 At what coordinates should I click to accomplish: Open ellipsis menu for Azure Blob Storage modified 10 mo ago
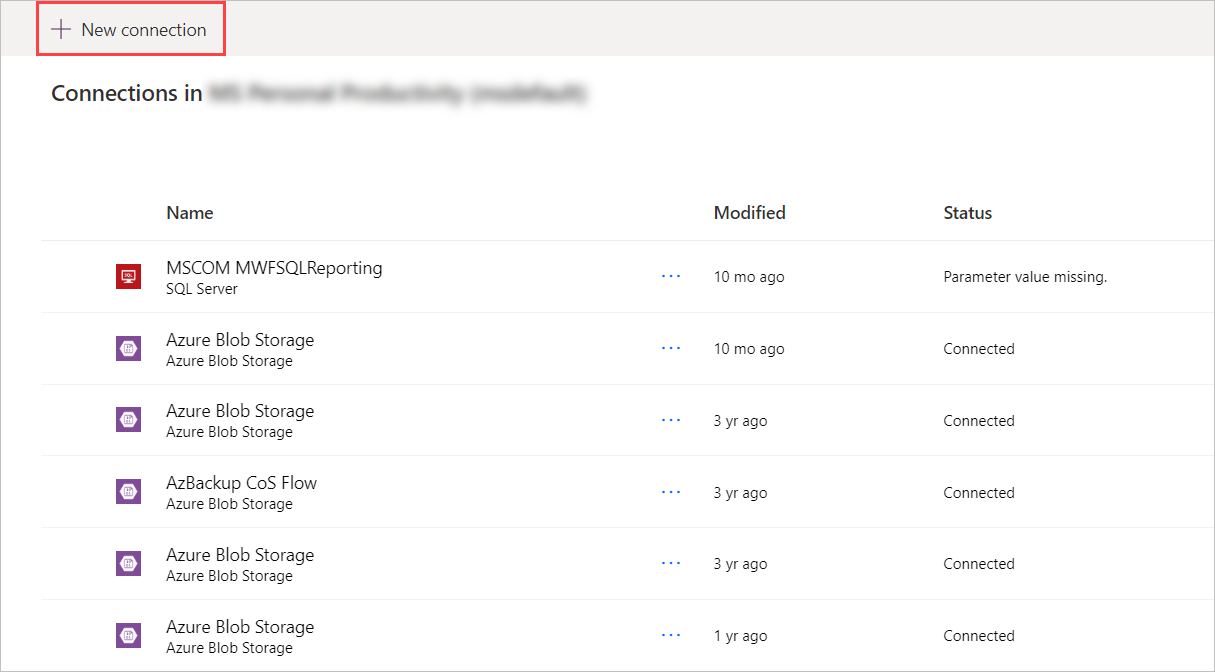point(671,348)
